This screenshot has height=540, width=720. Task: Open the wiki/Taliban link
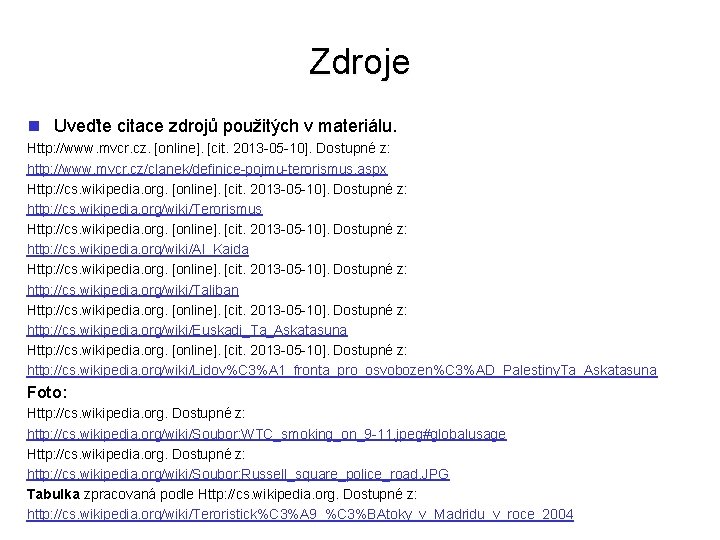click(133, 290)
